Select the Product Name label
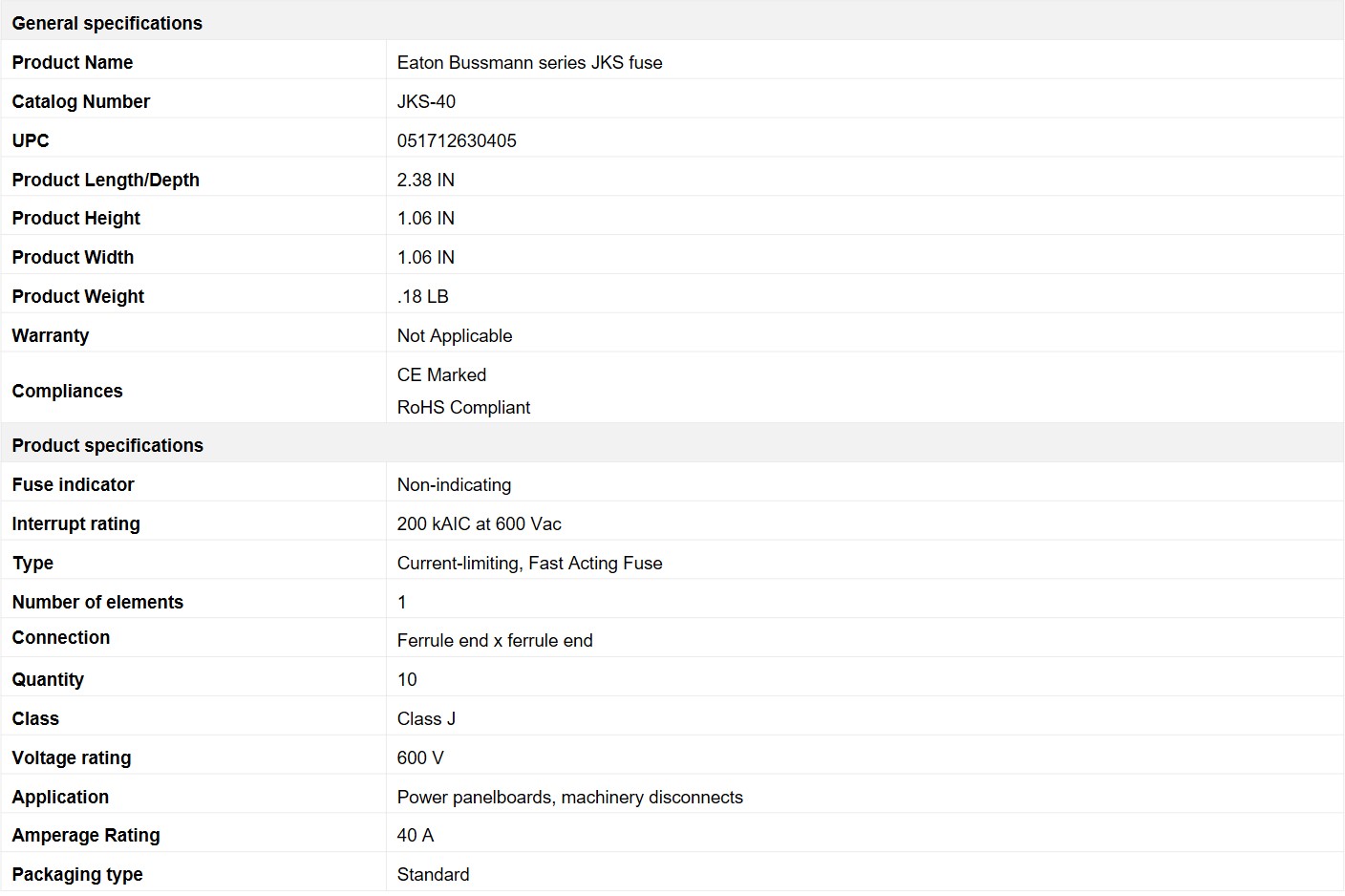The height and width of the screenshot is (896, 1345). 73,62
